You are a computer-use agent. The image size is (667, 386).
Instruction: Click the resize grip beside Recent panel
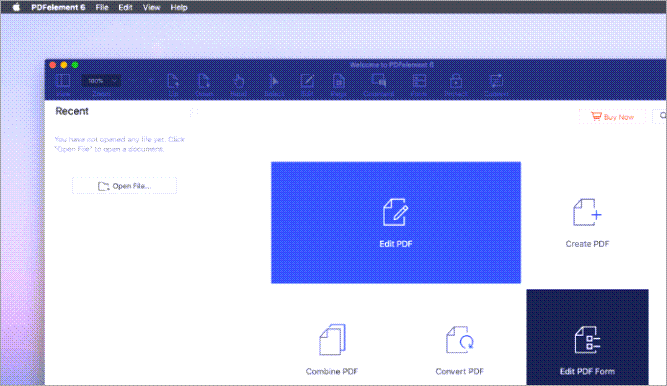coord(194,112)
